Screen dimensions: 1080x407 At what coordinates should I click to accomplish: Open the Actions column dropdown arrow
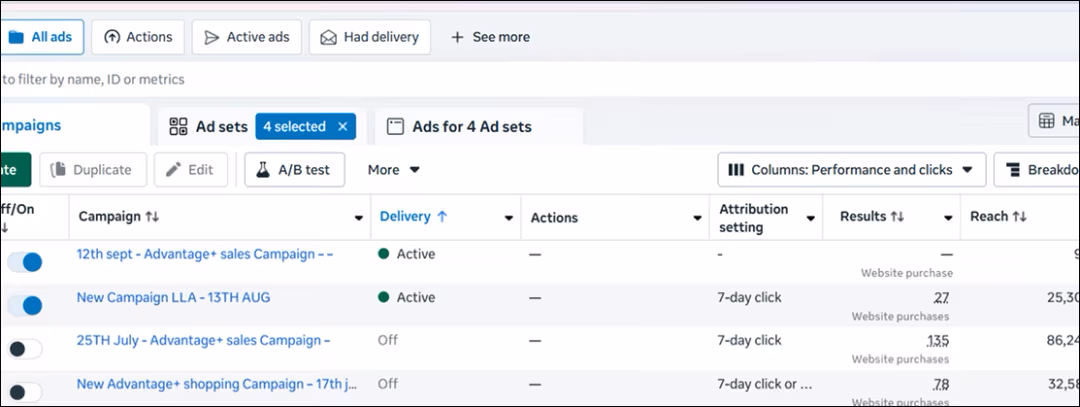[x=697, y=218]
